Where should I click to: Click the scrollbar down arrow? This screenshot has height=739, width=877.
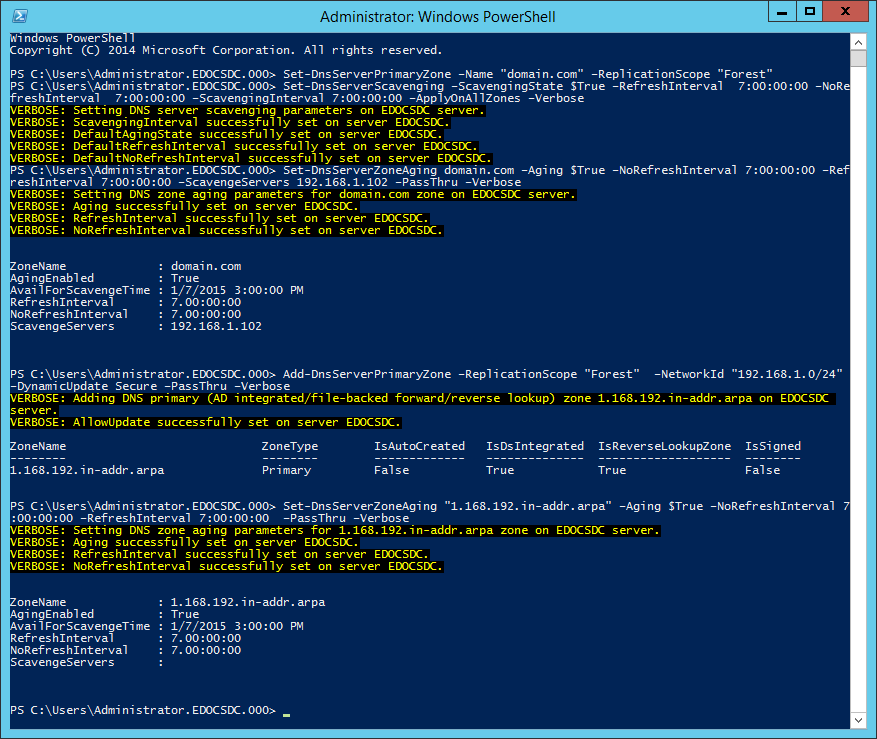coord(859,721)
